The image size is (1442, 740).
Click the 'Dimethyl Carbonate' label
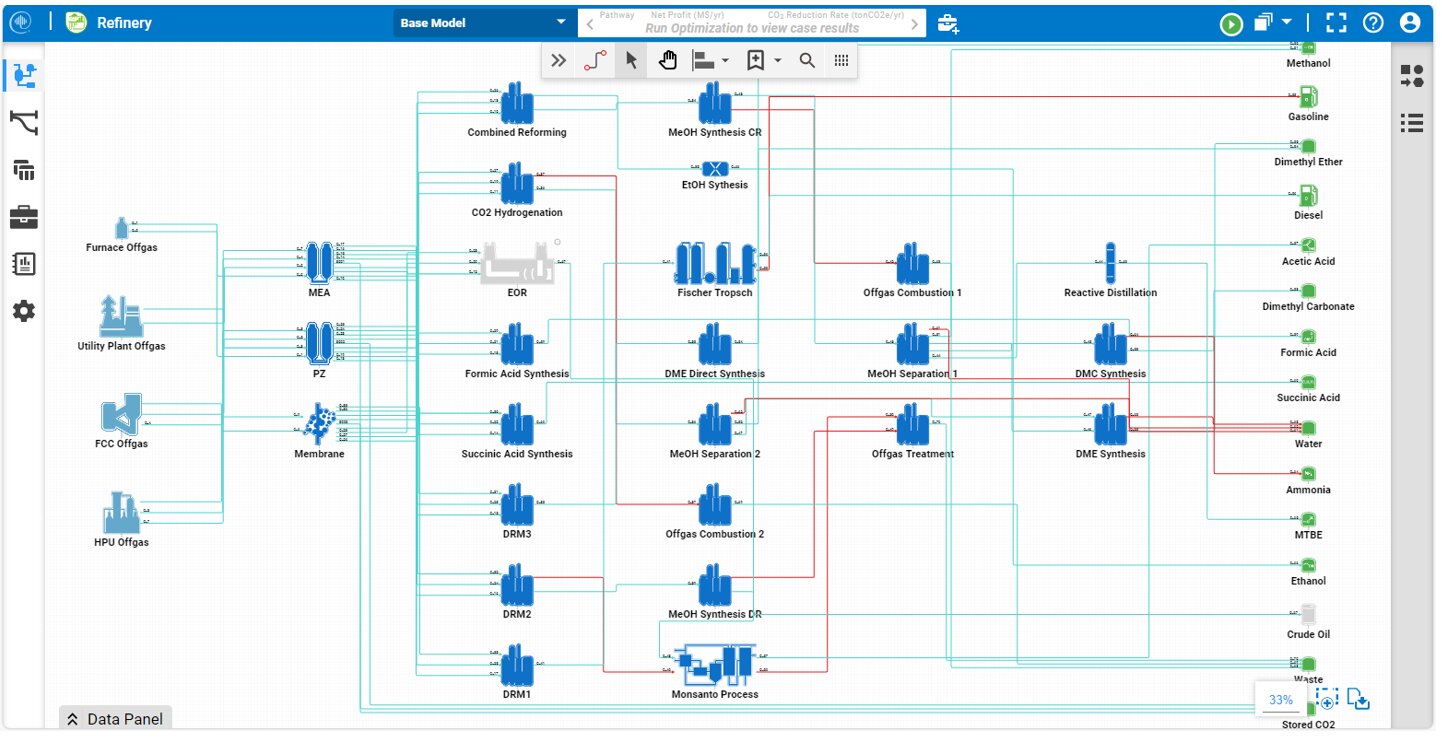pyautogui.click(x=1308, y=307)
